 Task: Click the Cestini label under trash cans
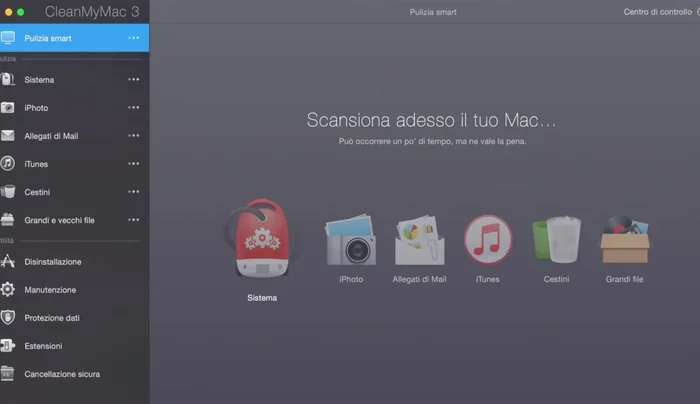pyautogui.click(x=556, y=279)
